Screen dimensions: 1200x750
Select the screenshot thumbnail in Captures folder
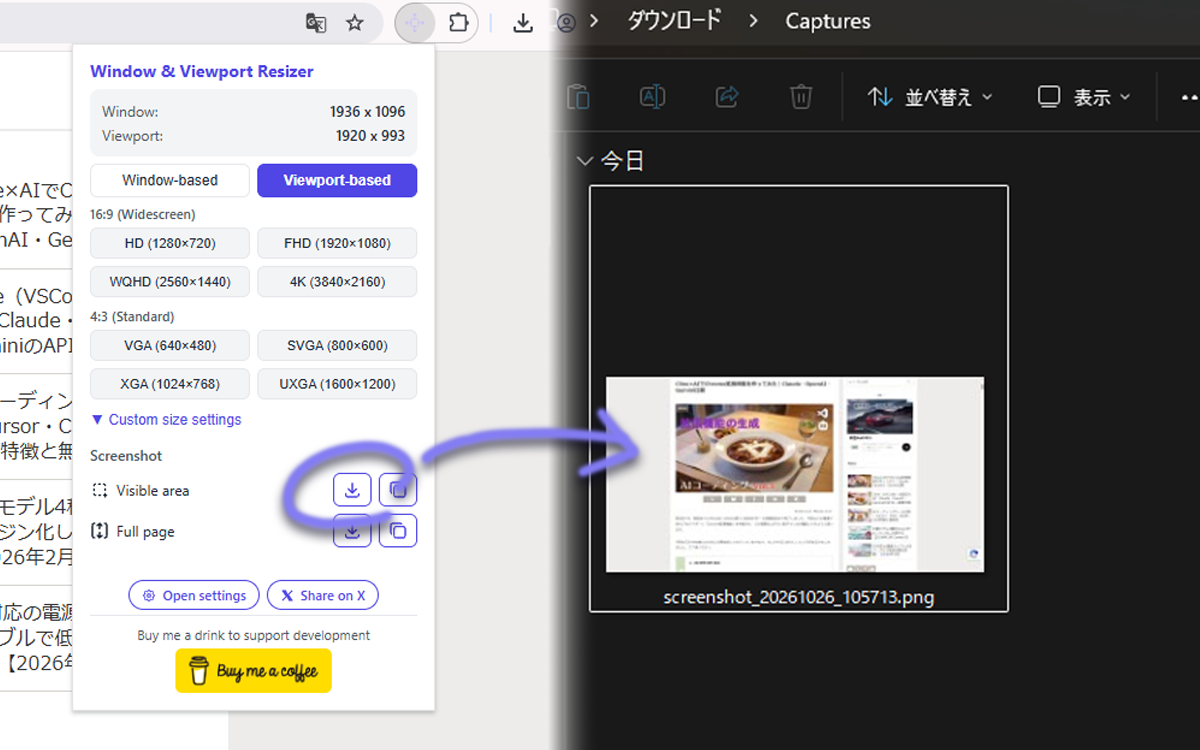[795, 474]
